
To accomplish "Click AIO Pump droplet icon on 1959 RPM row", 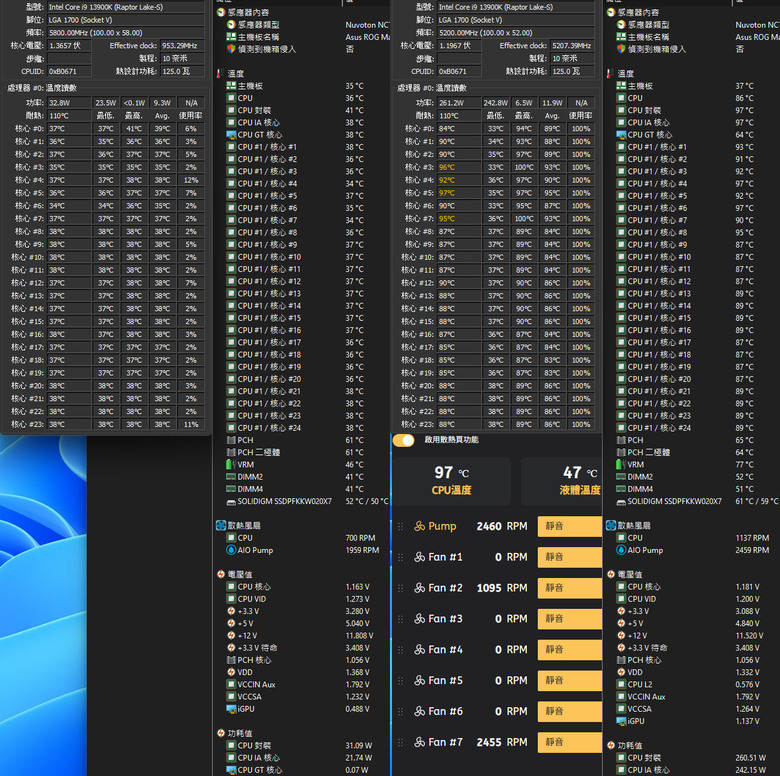I will pyautogui.click(x=231, y=550).
